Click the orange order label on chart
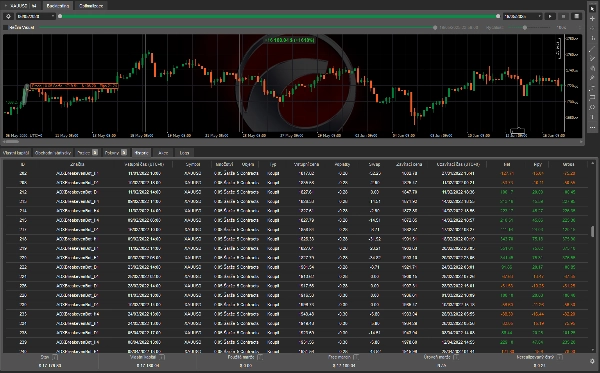This screenshot has width=600, height=373. click(74, 86)
